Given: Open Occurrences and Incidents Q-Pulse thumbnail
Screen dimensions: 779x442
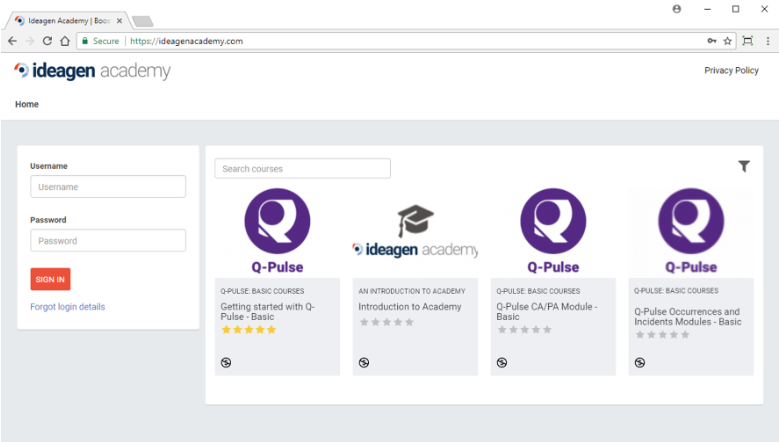Looking at the screenshot, I should click(x=691, y=231).
